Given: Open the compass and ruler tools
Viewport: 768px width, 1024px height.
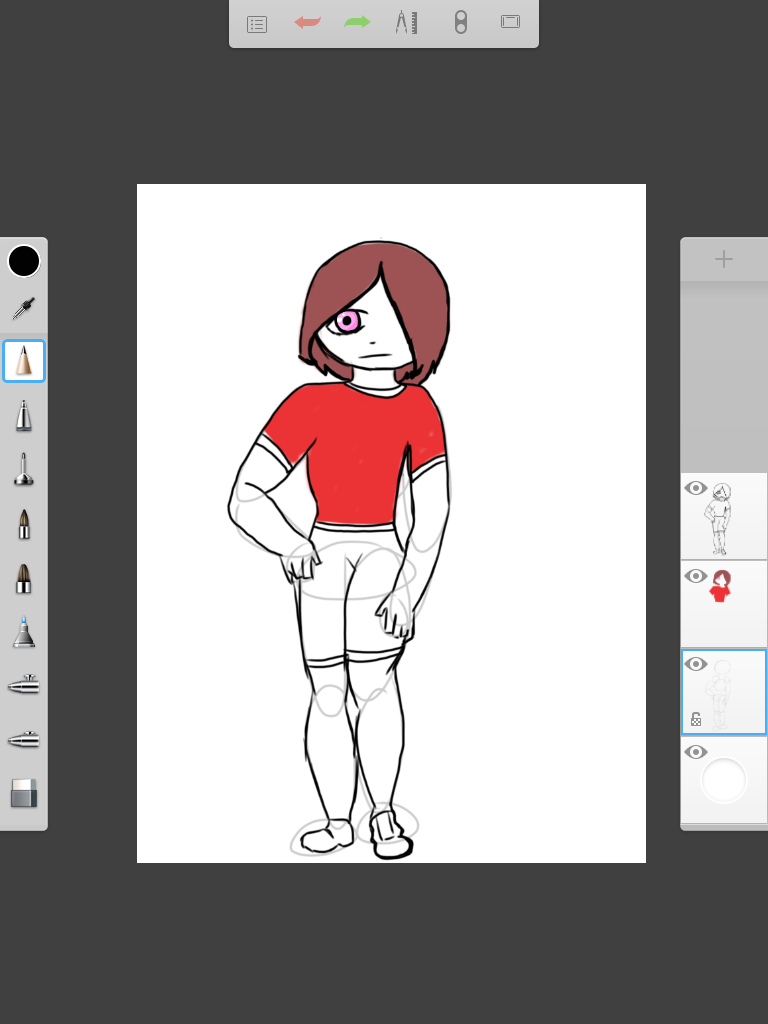Looking at the screenshot, I should point(406,22).
